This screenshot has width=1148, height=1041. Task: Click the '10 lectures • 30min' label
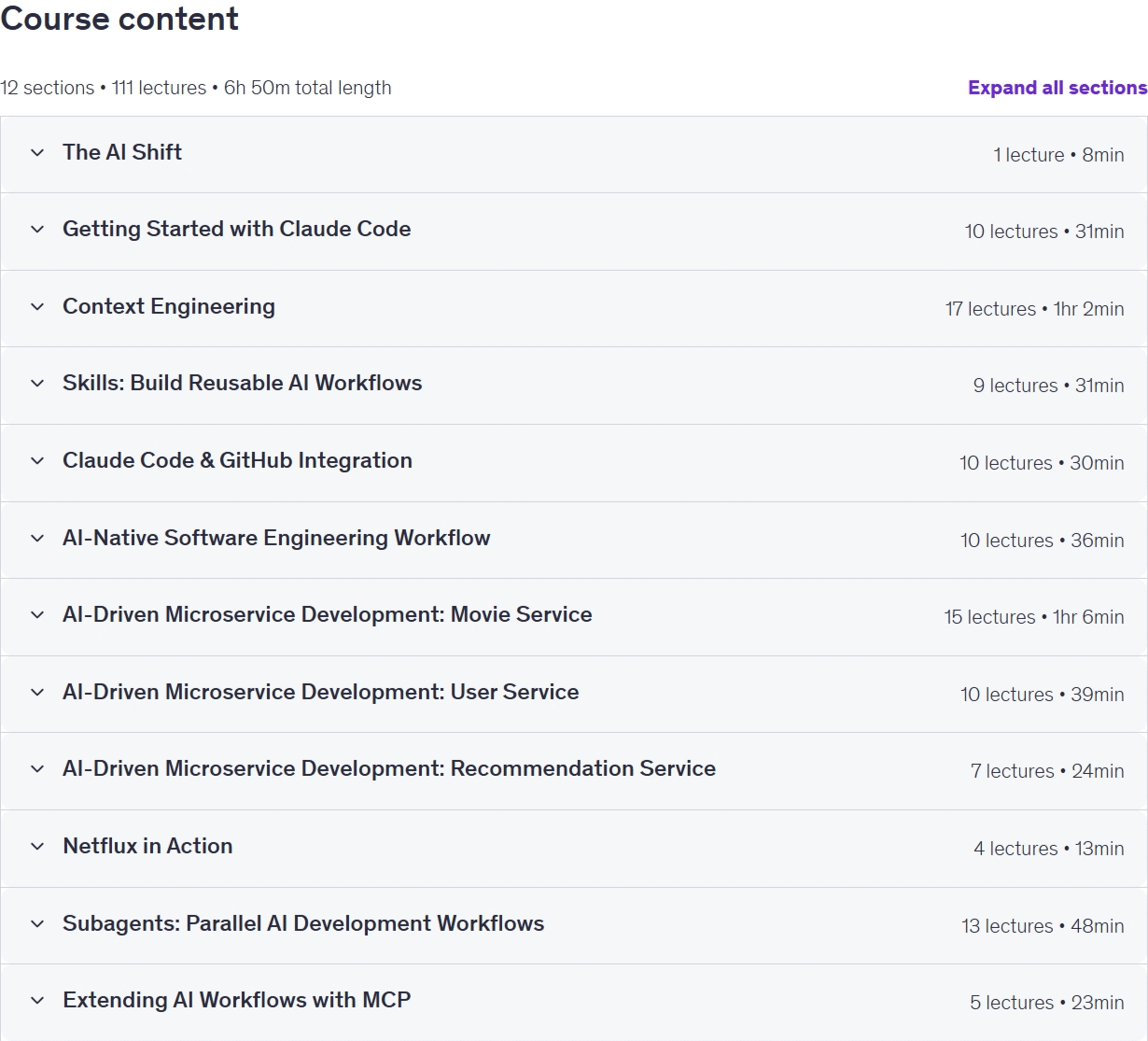[x=1042, y=463]
